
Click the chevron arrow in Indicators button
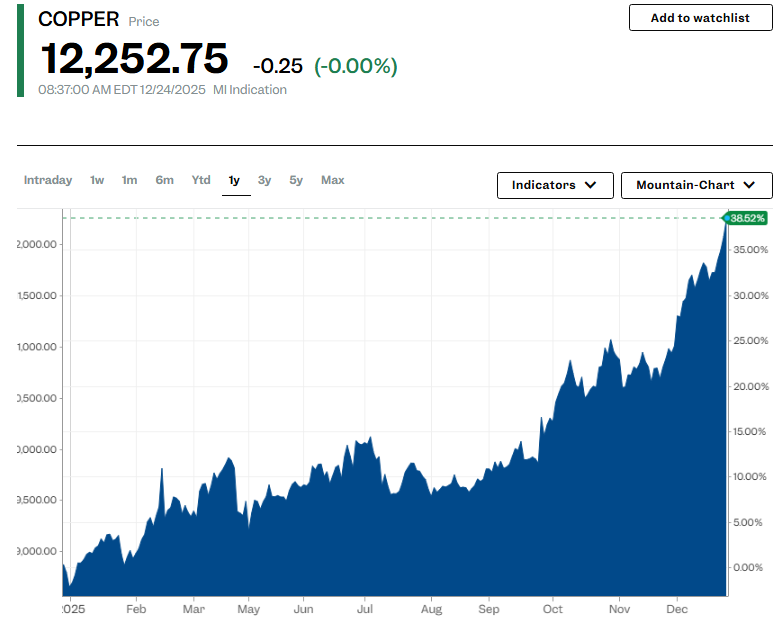590,185
